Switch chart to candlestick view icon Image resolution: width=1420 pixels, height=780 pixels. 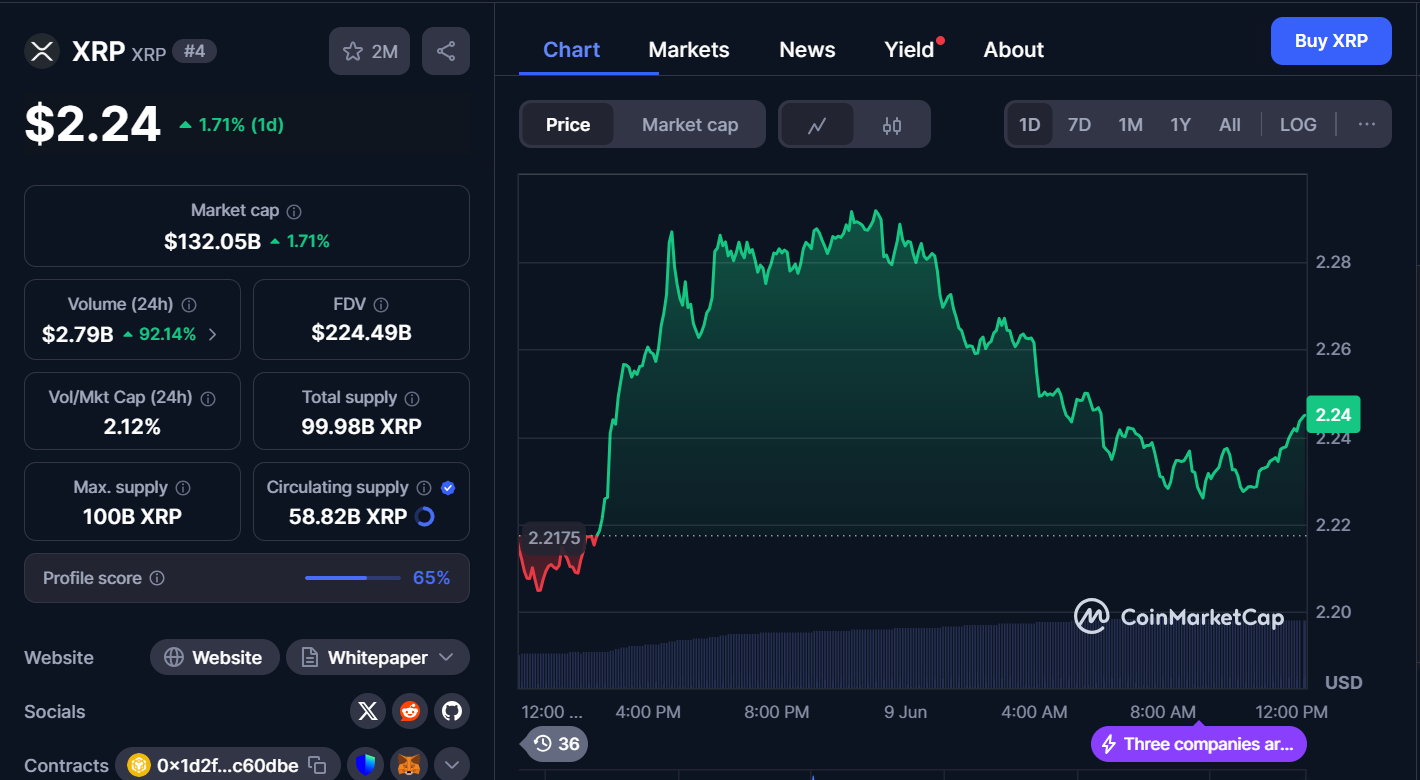(892, 125)
